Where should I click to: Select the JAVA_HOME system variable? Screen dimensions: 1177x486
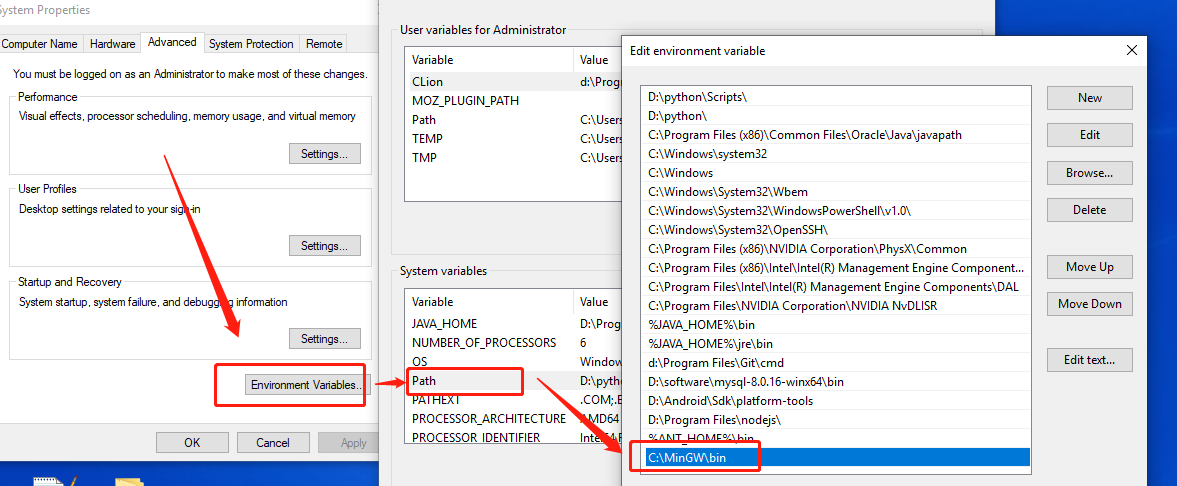coord(513,324)
